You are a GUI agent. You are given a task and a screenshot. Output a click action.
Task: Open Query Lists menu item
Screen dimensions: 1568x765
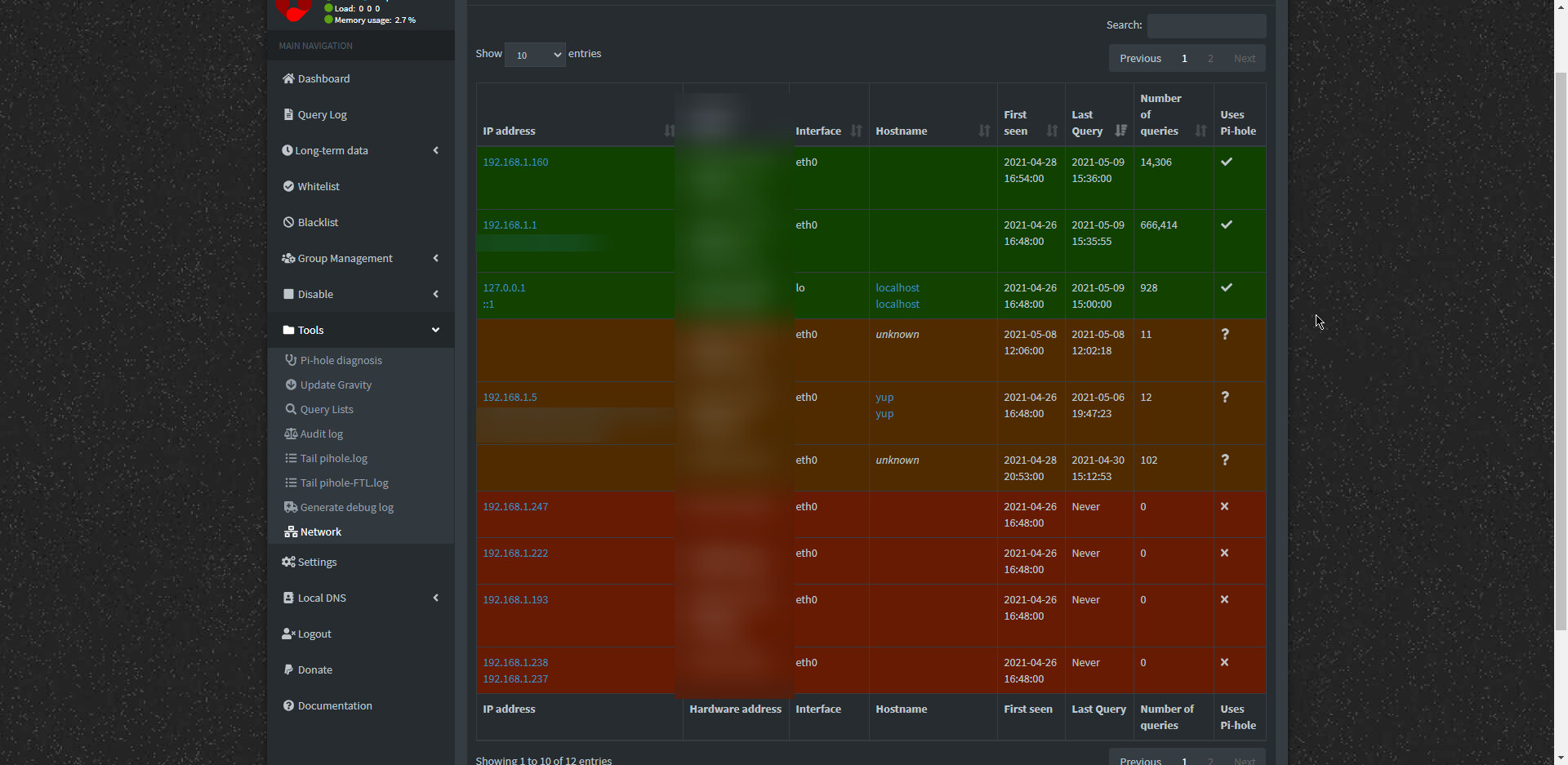point(361,409)
